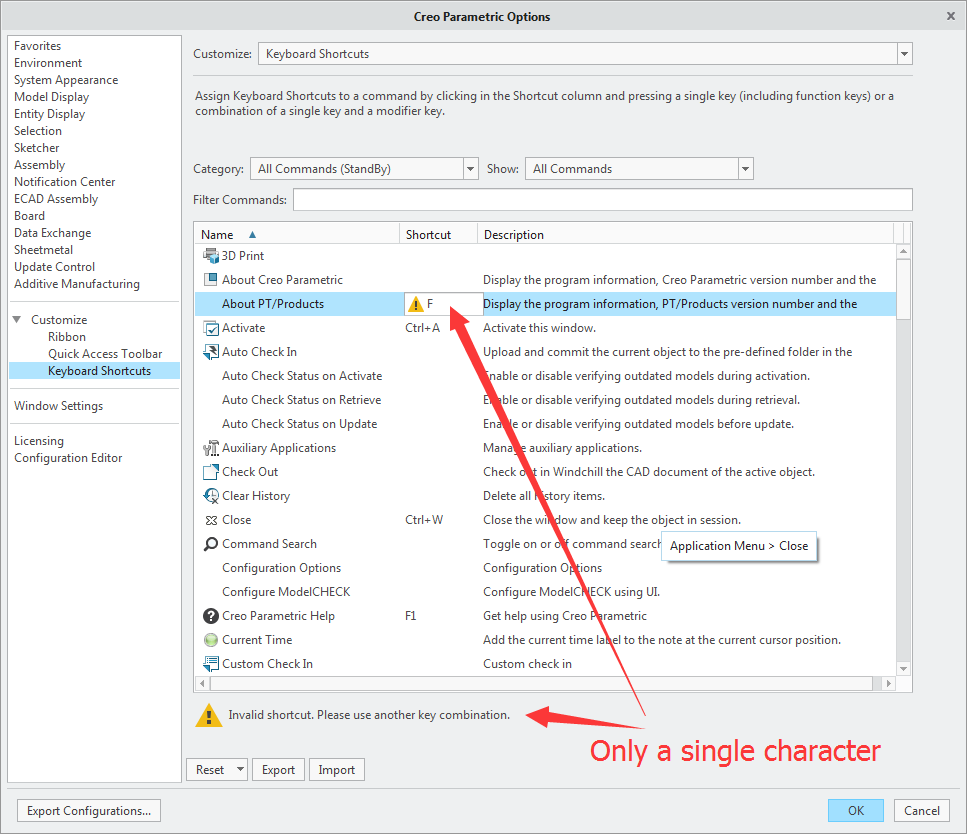Viewport: 967px width, 834px height.
Task: Select Model Display page
Action: point(52,97)
